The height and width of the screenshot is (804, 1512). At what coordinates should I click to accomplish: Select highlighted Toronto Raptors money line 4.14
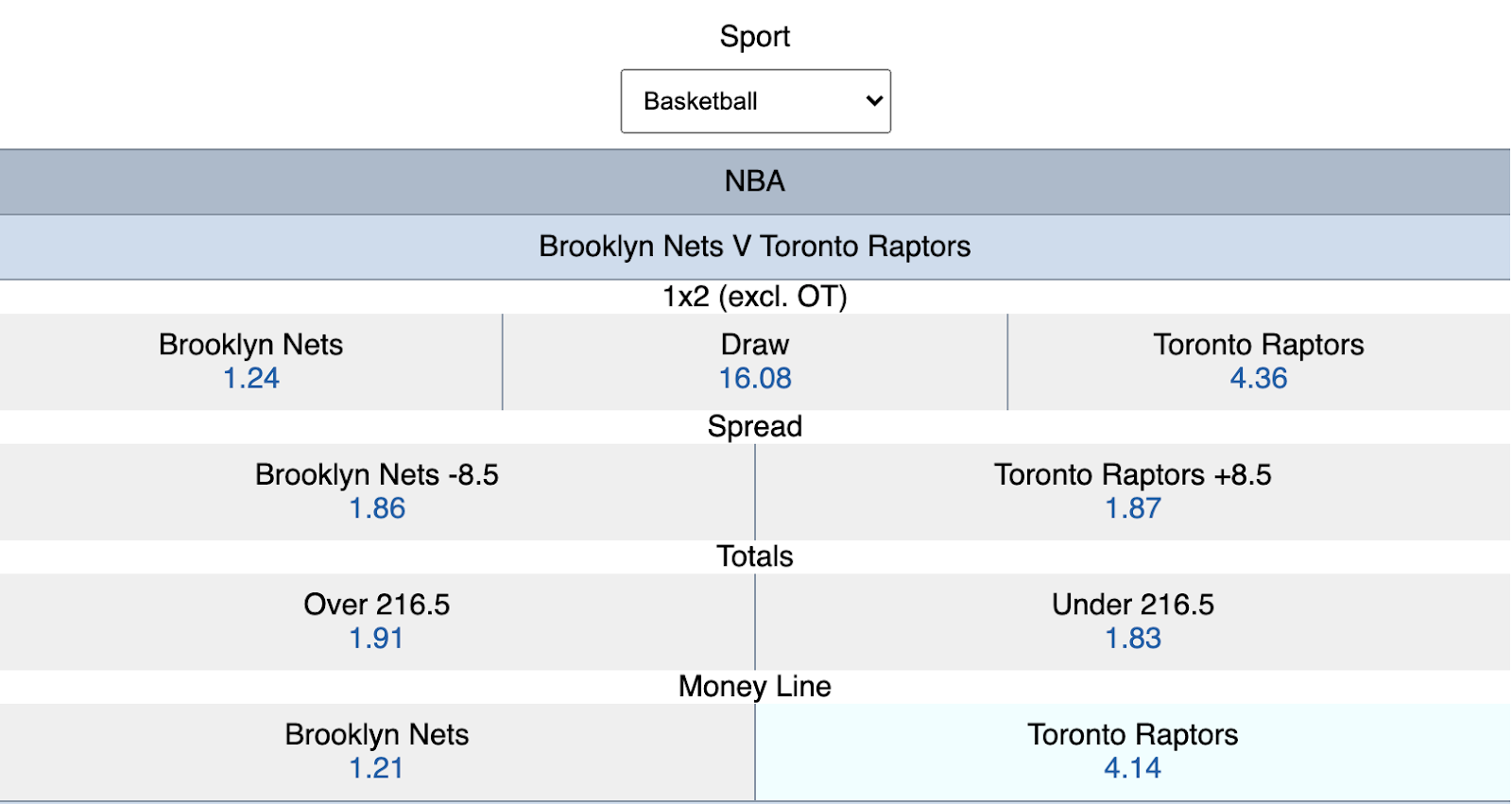click(x=1133, y=752)
